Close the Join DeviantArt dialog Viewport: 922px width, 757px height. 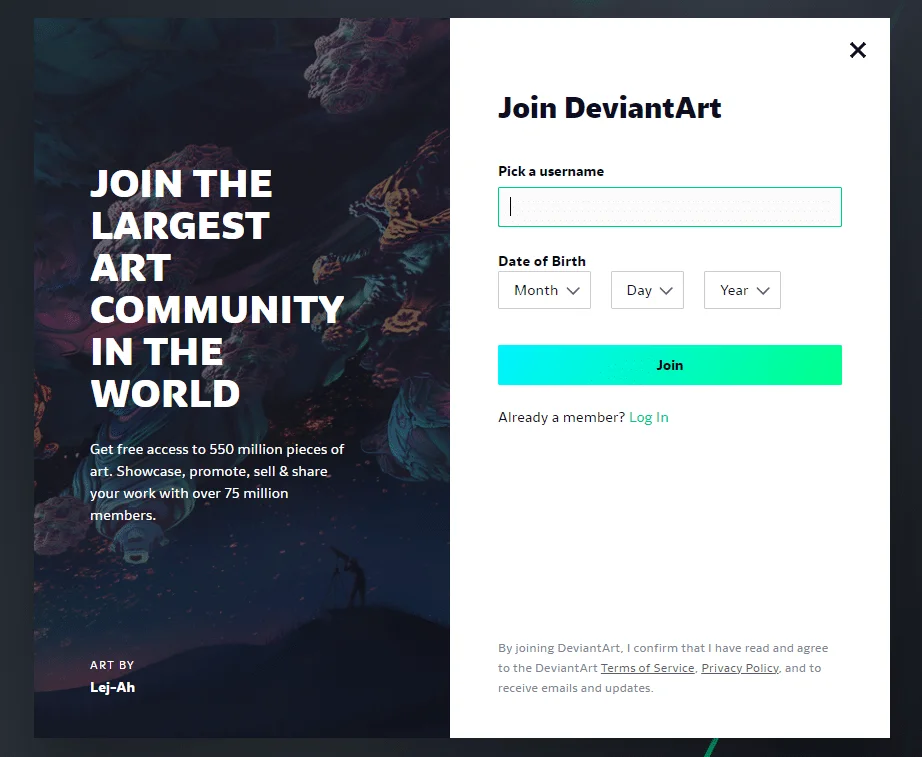click(858, 50)
